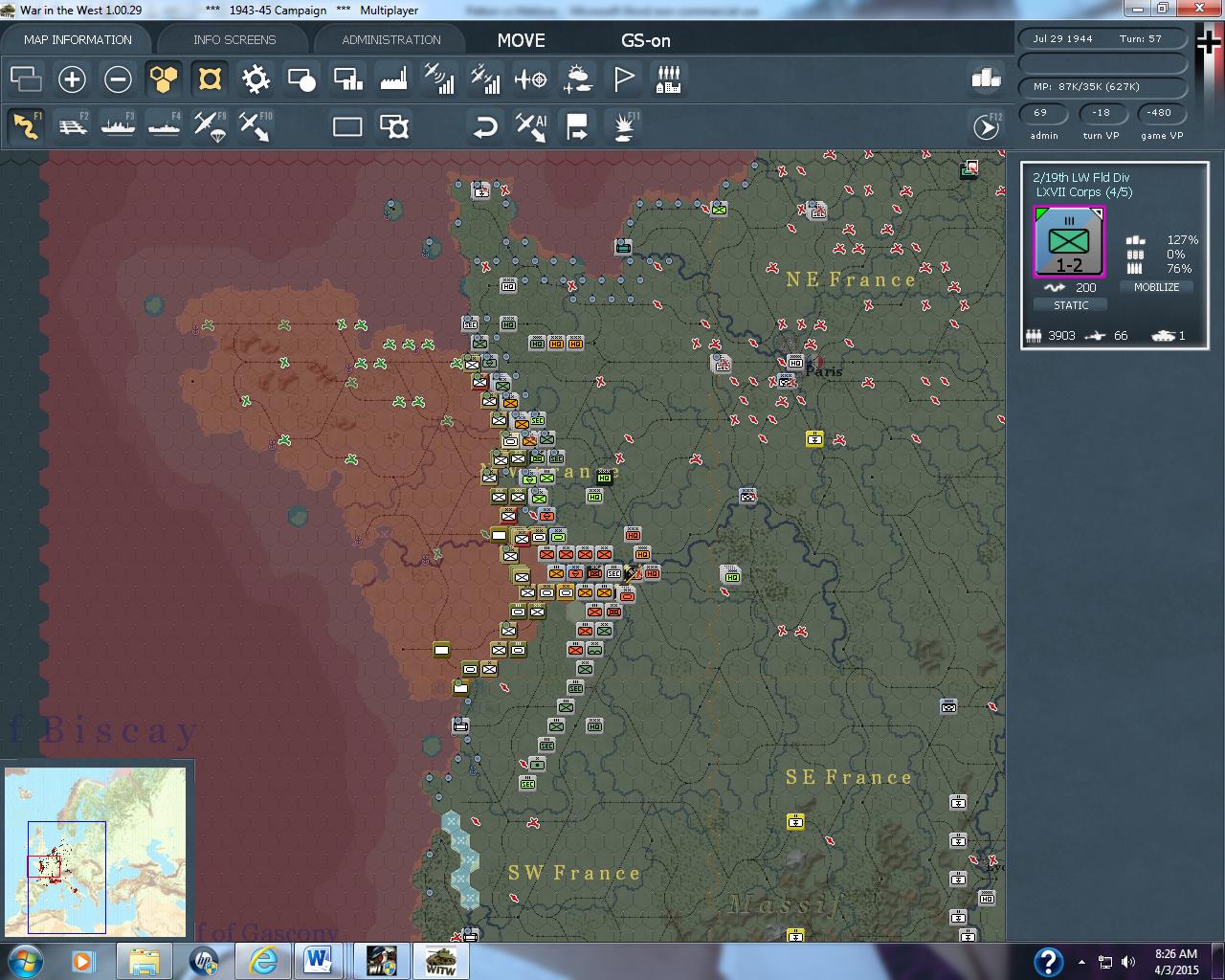
Task: Run the AI air directive icon
Action: [x=531, y=126]
